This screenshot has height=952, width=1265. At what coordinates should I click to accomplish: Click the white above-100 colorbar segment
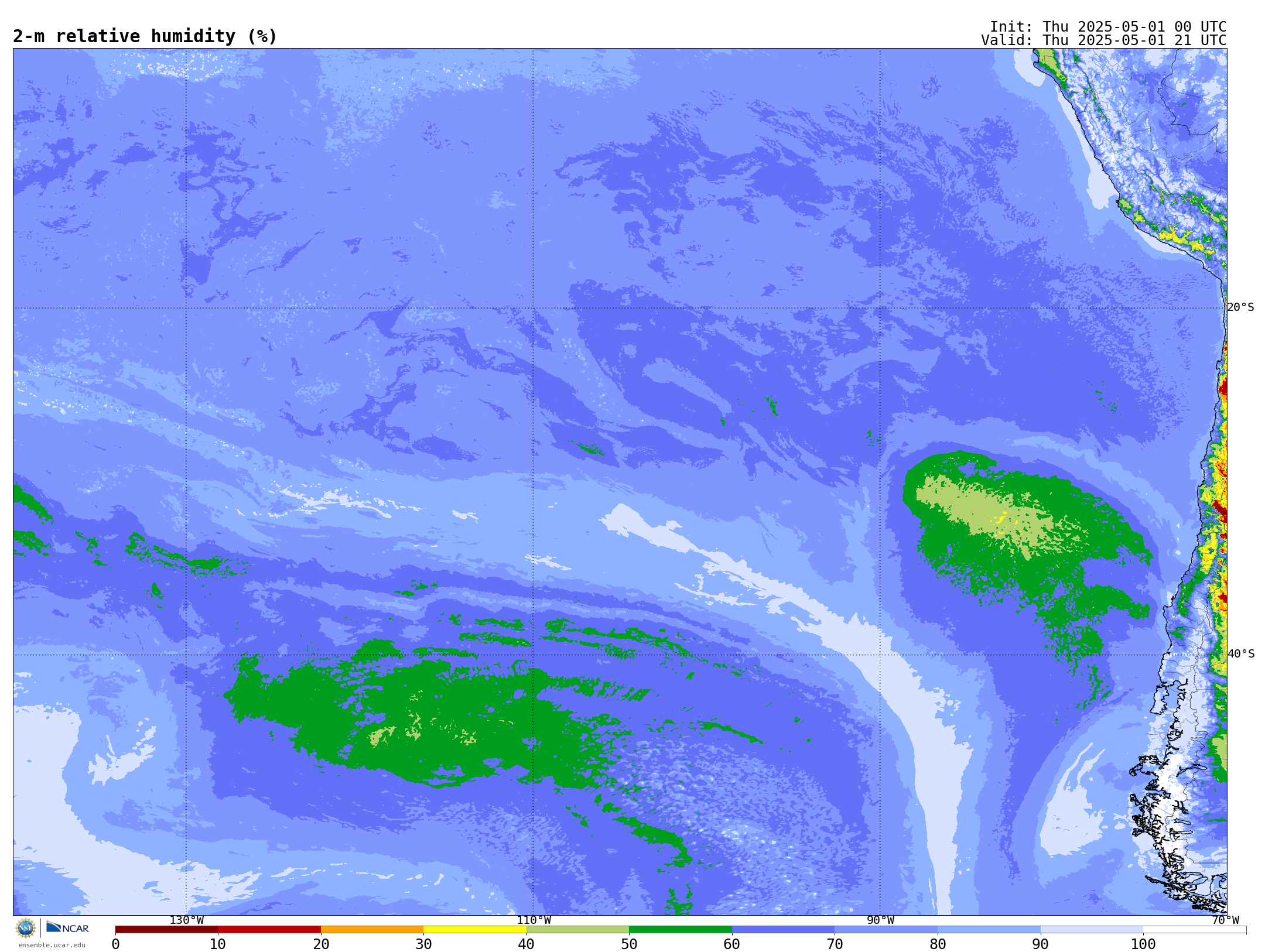1195,930
